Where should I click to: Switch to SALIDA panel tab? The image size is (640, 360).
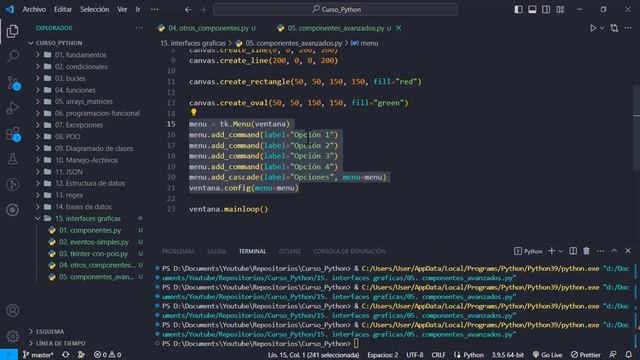click(216, 251)
